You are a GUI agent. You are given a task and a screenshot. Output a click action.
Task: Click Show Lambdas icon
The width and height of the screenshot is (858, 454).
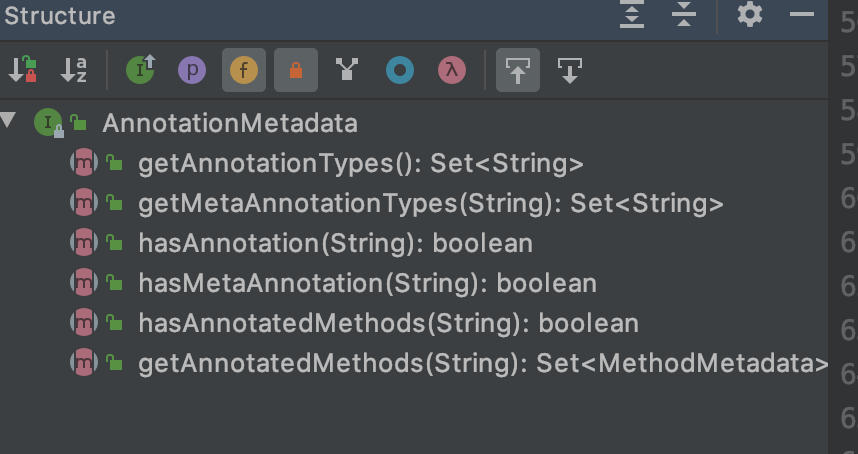(452, 70)
